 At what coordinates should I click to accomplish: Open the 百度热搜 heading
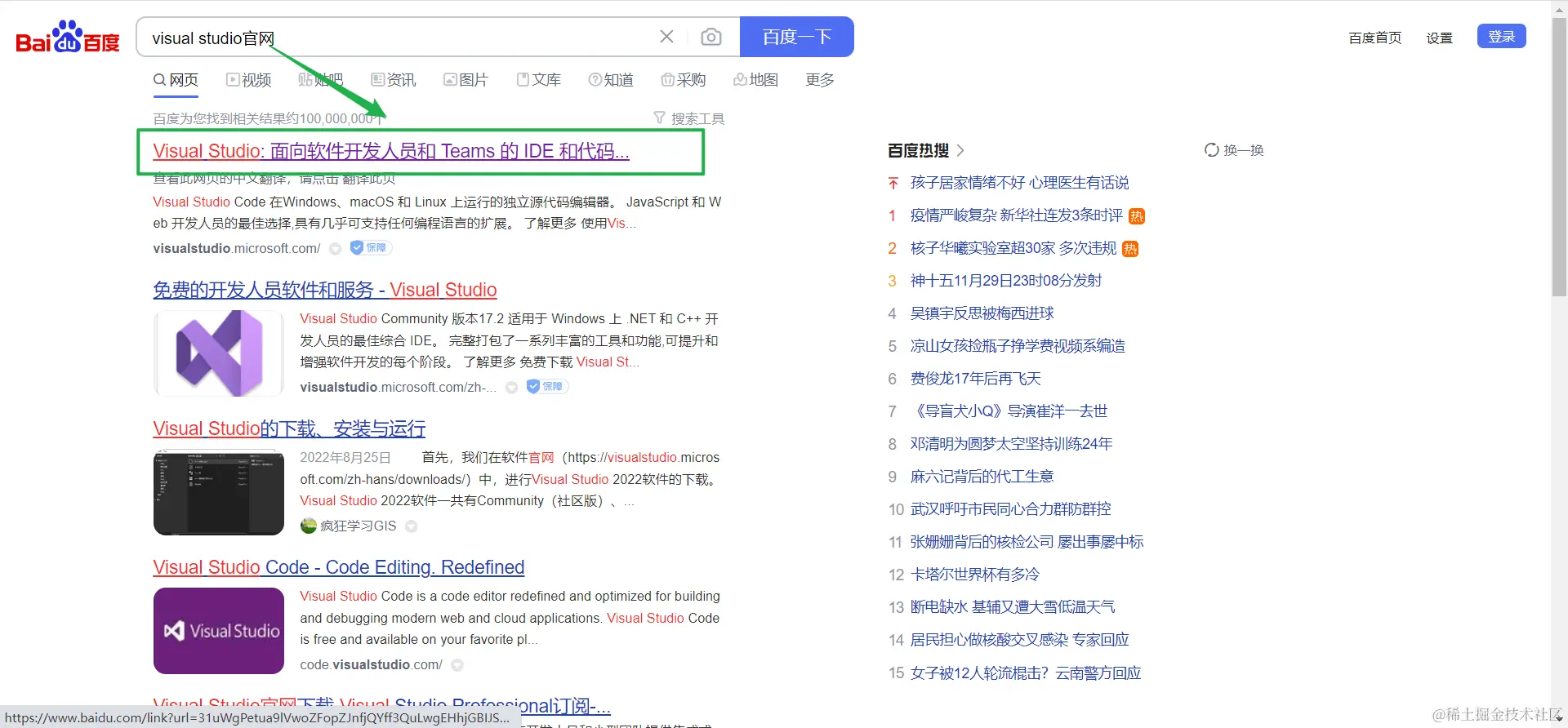(919, 150)
